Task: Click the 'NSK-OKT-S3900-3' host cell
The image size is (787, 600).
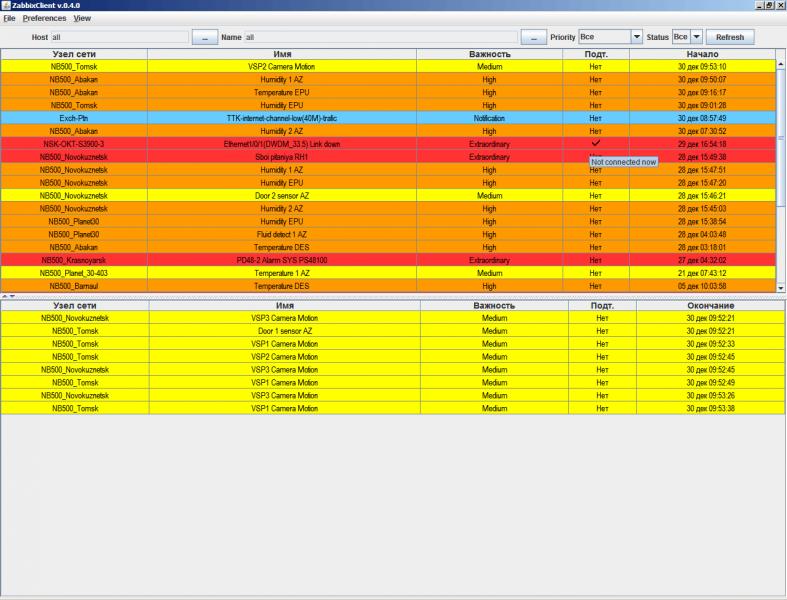Action: coord(74,144)
